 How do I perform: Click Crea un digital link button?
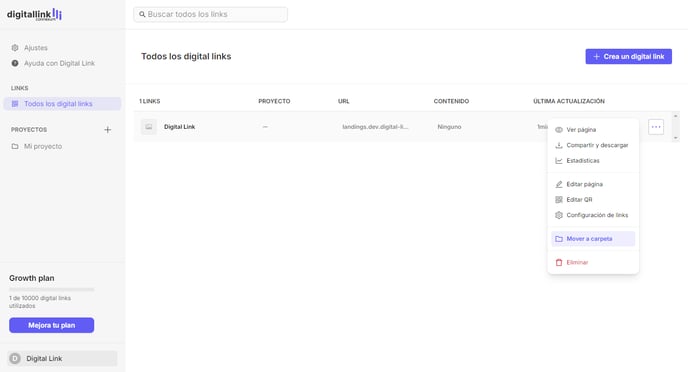click(x=628, y=57)
